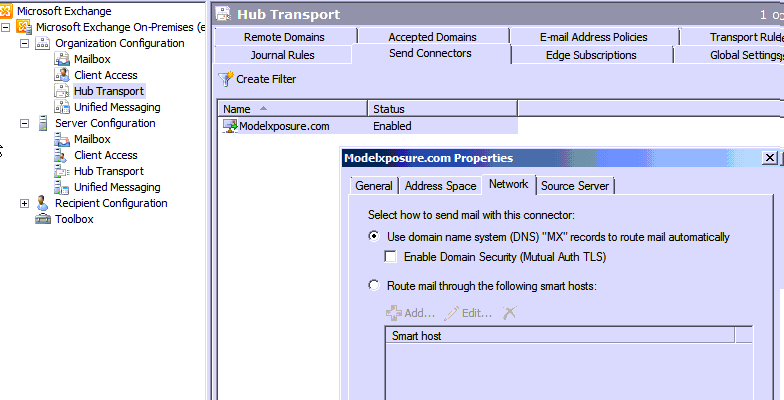Collapse the Microsoft Exchange On-Premises node

click(5, 27)
